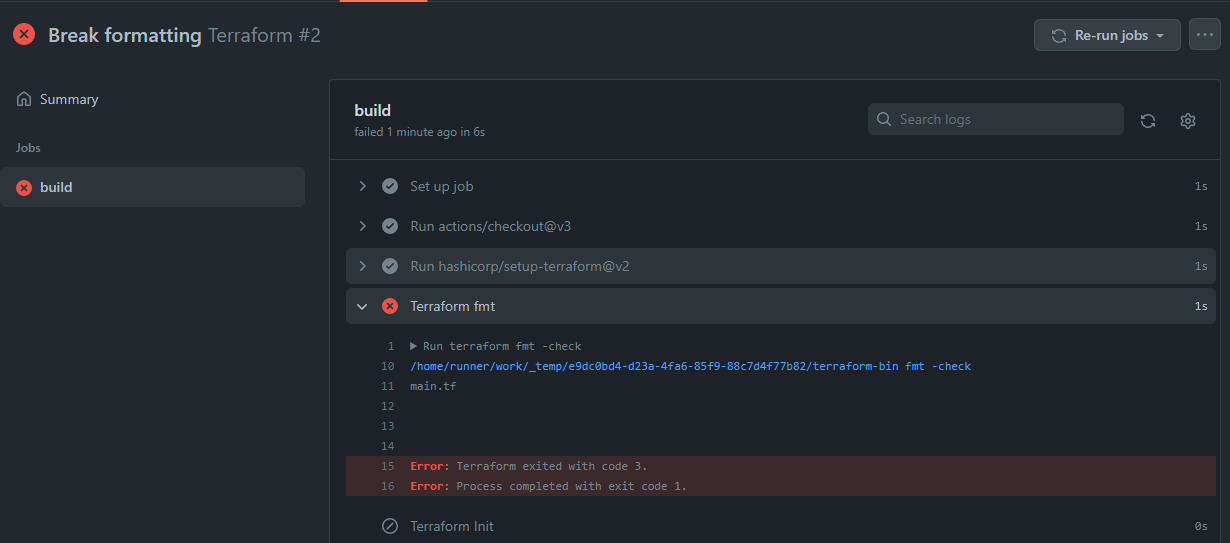Click the green check icon for Set up job
The image size is (1230, 543).
(390, 186)
